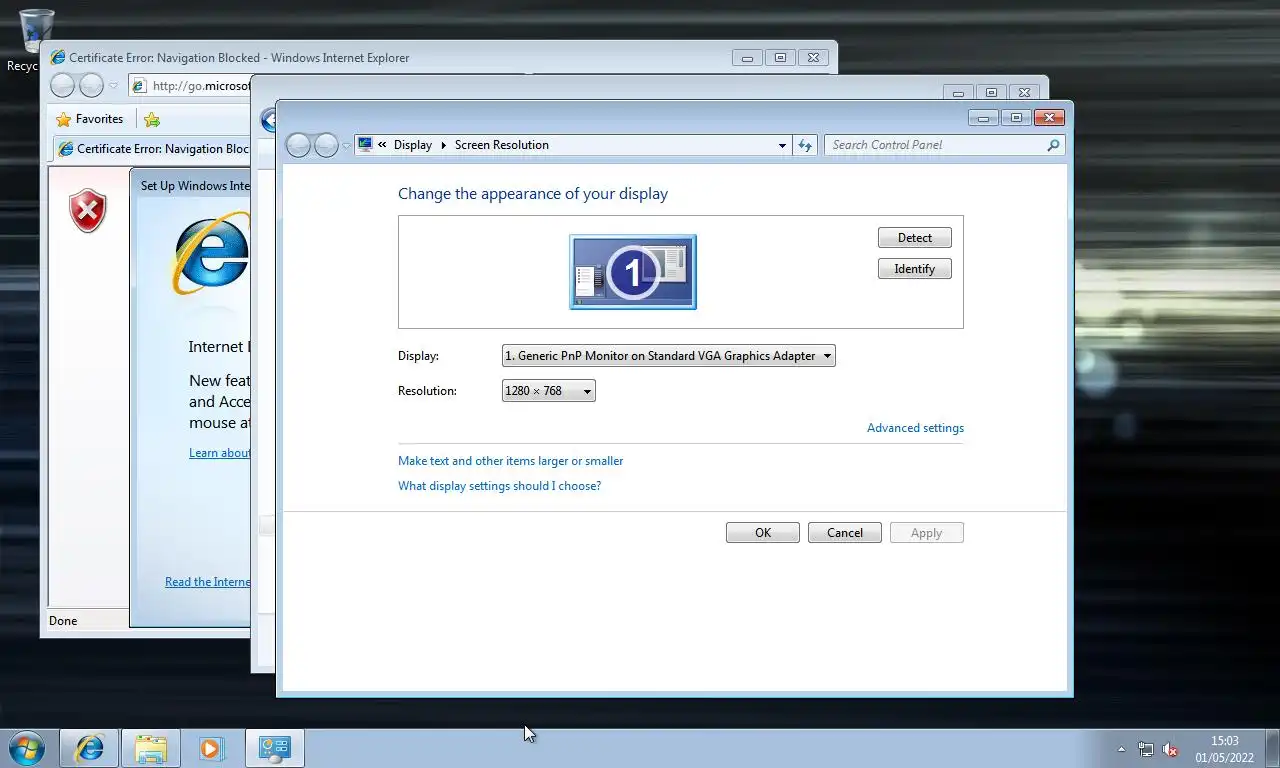Click the Control Panel taskbar button
The width and height of the screenshot is (1280, 768).
[x=274, y=748]
